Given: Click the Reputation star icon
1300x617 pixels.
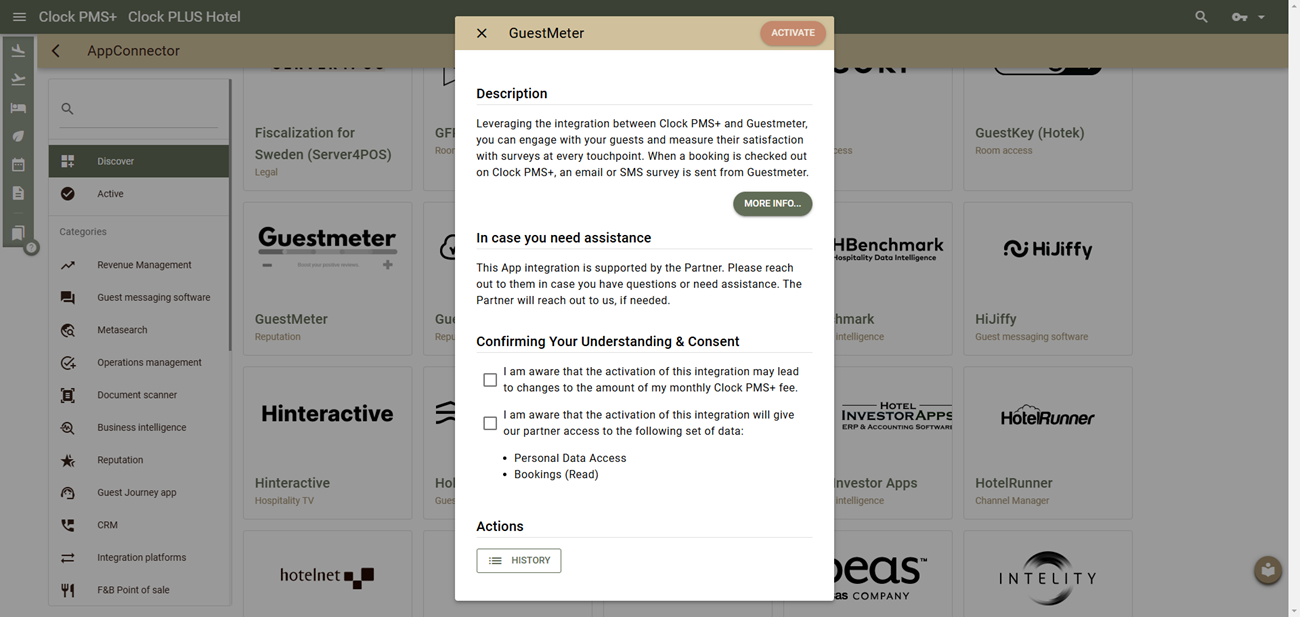Looking at the screenshot, I should [x=68, y=460].
